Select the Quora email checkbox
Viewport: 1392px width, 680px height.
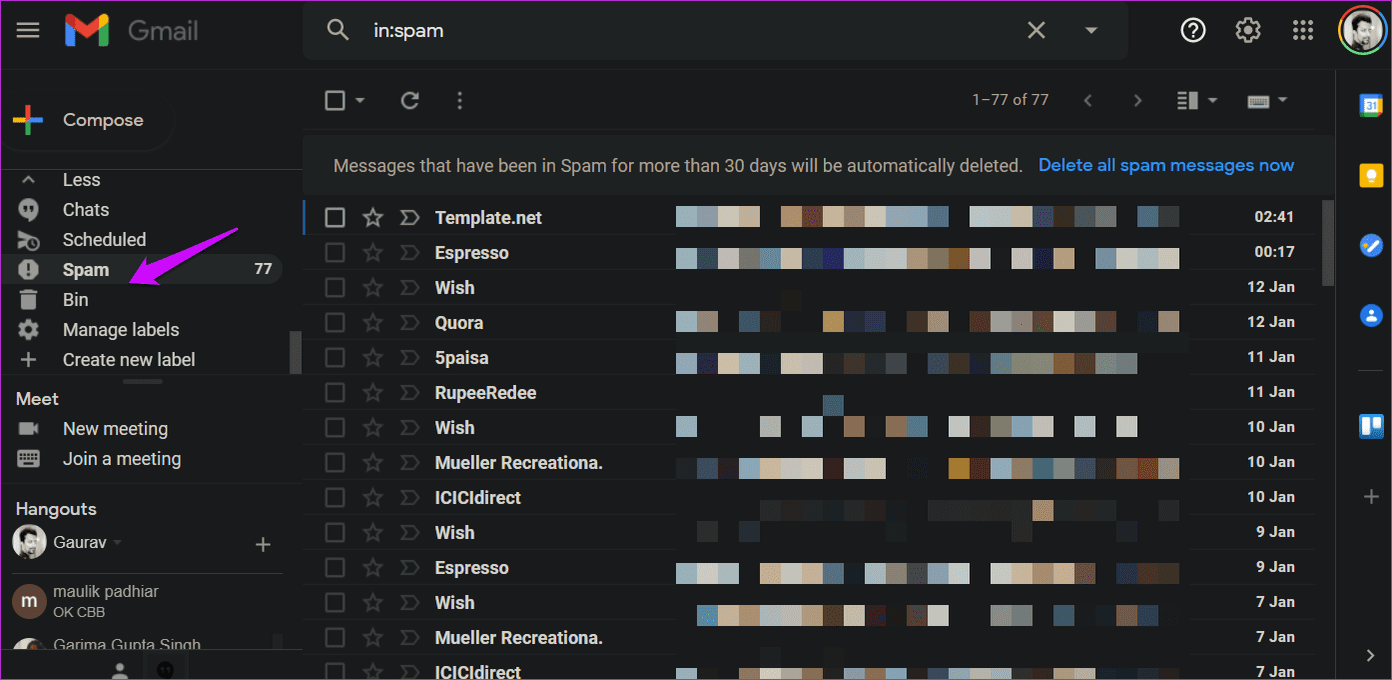point(335,322)
